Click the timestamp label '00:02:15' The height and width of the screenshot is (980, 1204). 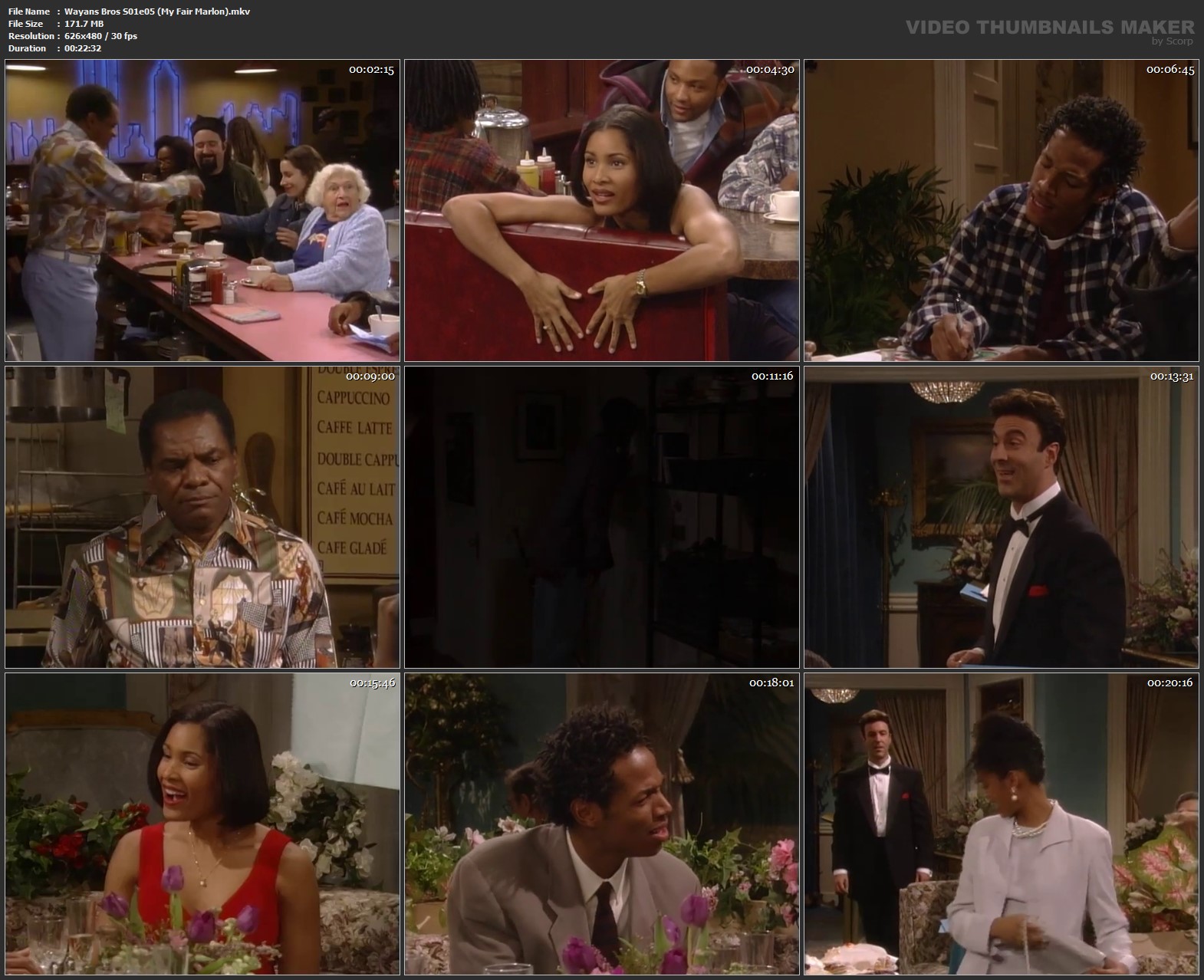pos(371,70)
